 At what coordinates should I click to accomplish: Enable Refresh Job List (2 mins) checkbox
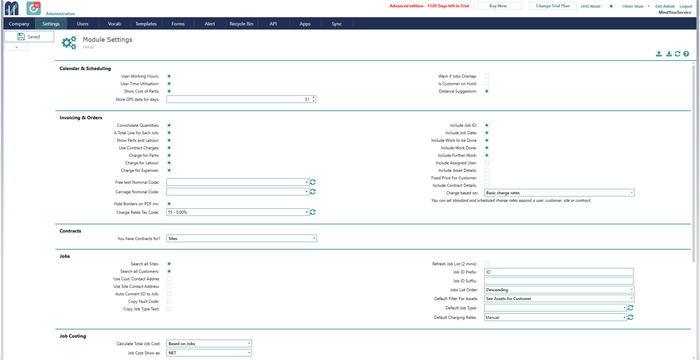pyautogui.click(x=487, y=264)
